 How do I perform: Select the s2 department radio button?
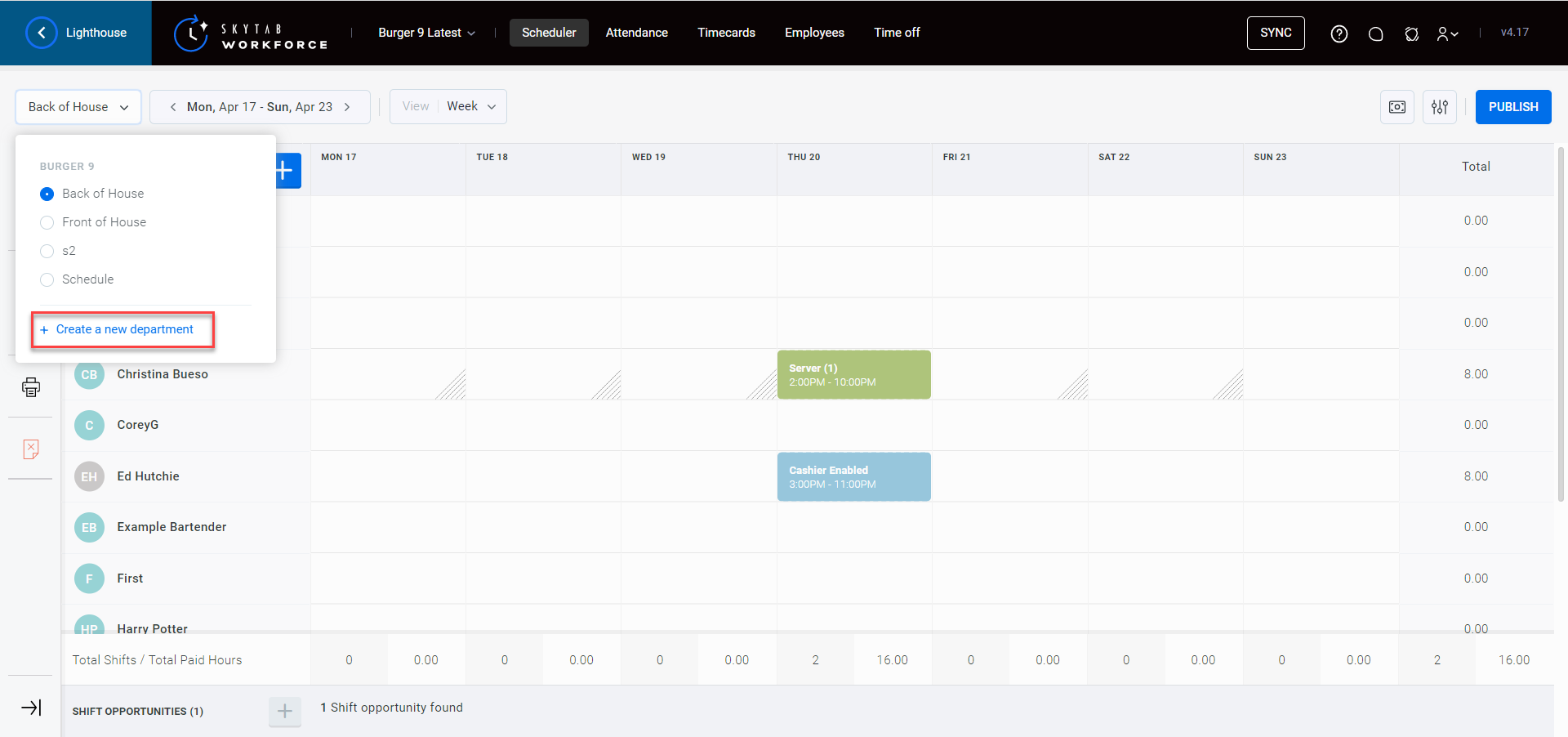coord(47,251)
